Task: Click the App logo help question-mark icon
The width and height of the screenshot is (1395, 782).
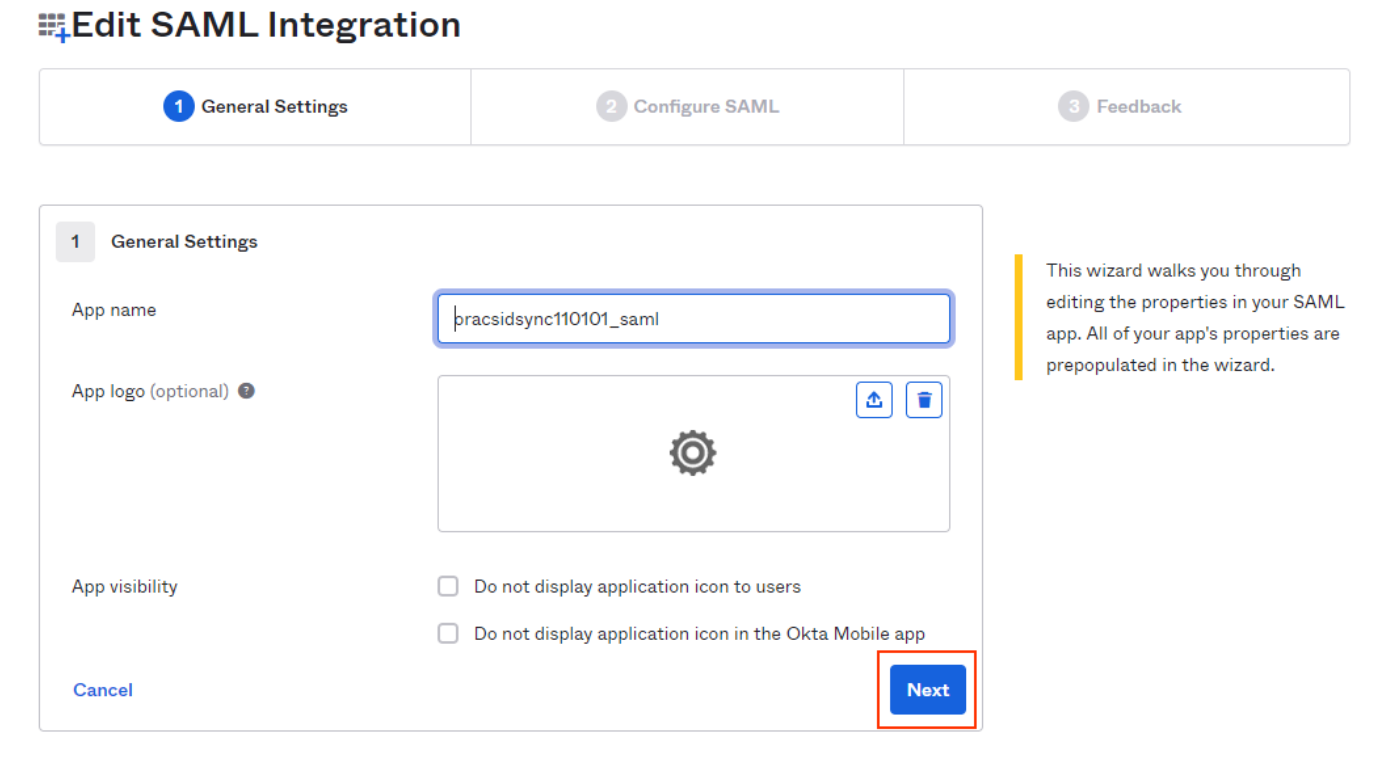Action: 246,391
